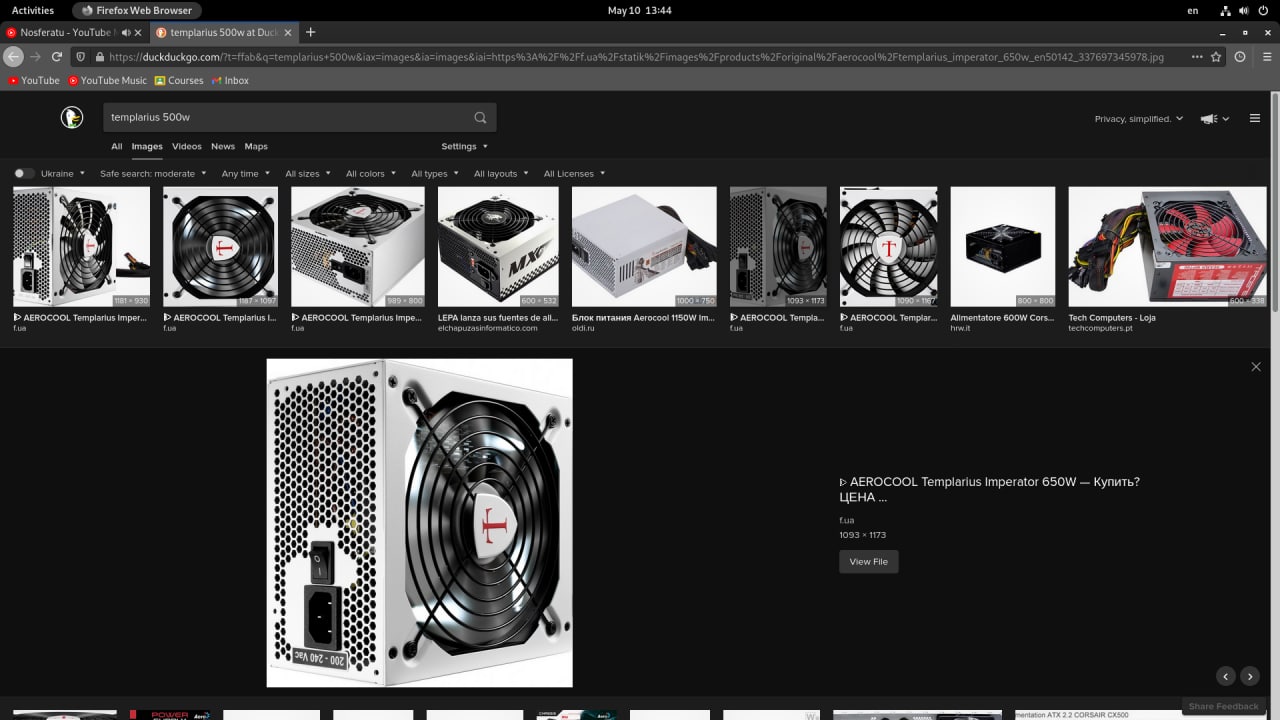Switch to the Maps tab
This screenshot has width=1280, height=720.
(256, 146)
